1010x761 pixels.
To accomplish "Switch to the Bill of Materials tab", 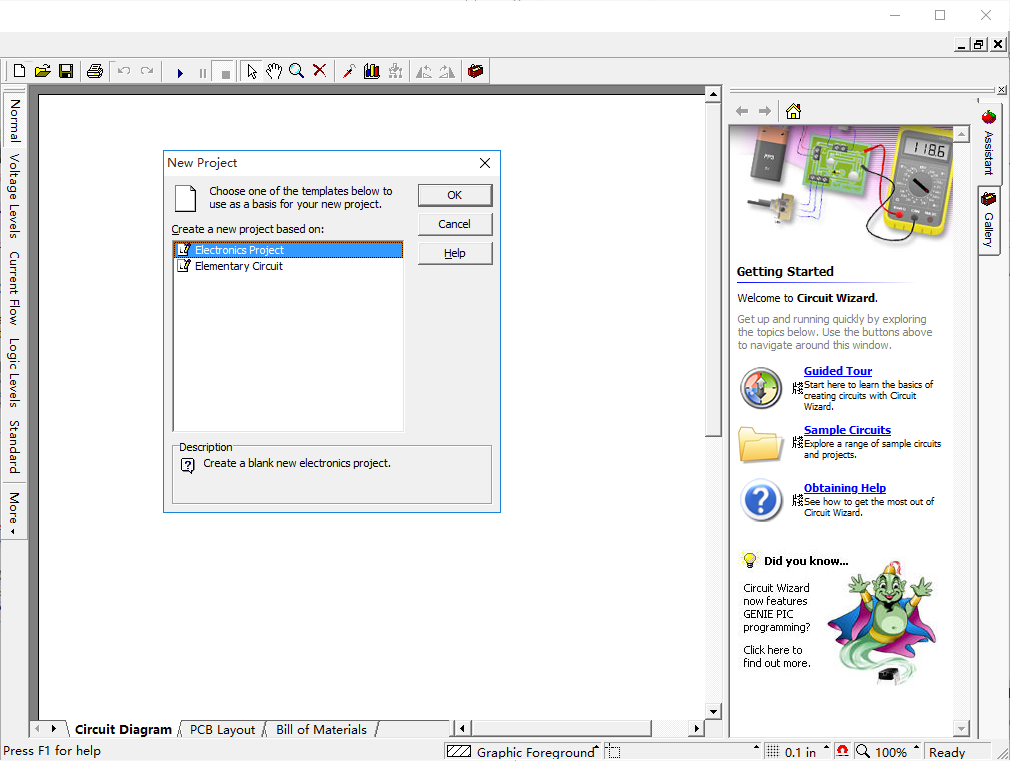I will pyautogui.click(x=321, y=730).
